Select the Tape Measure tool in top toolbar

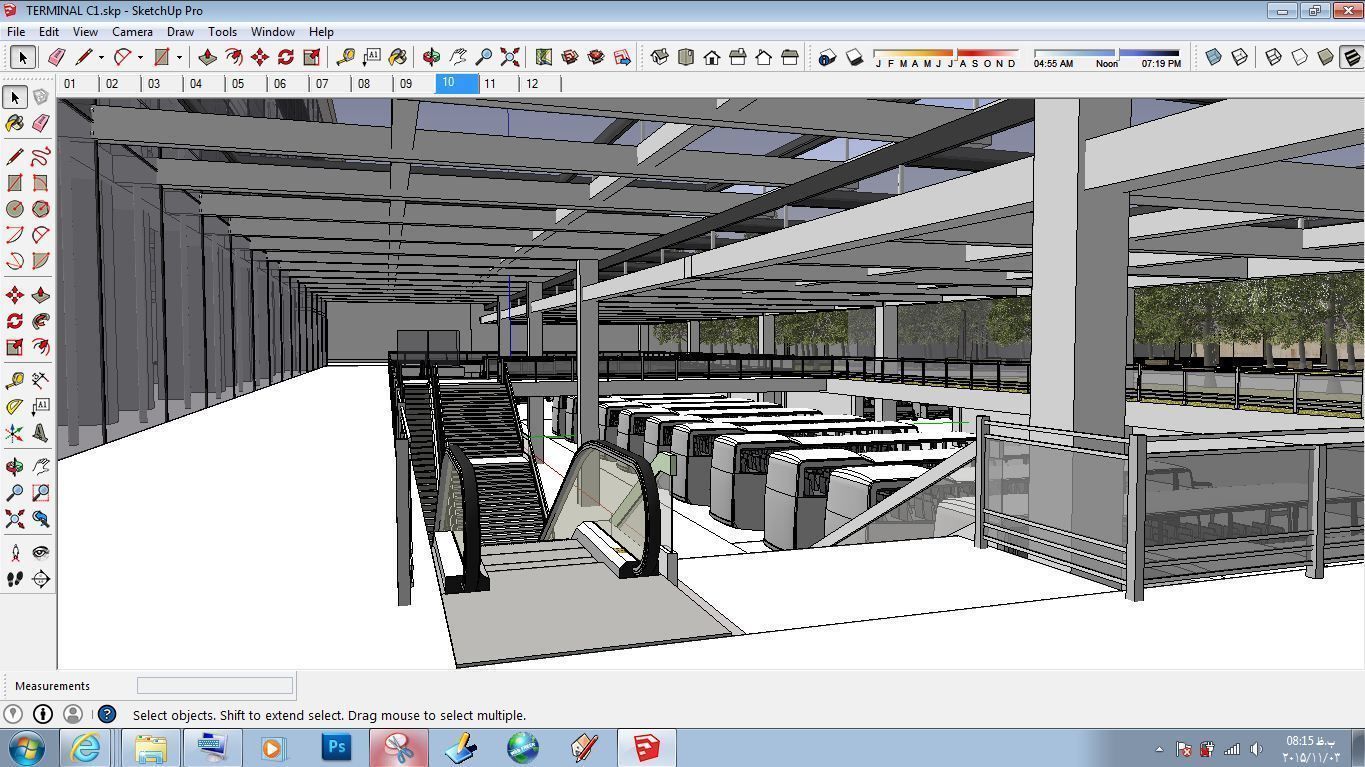(x=346, y=58)
